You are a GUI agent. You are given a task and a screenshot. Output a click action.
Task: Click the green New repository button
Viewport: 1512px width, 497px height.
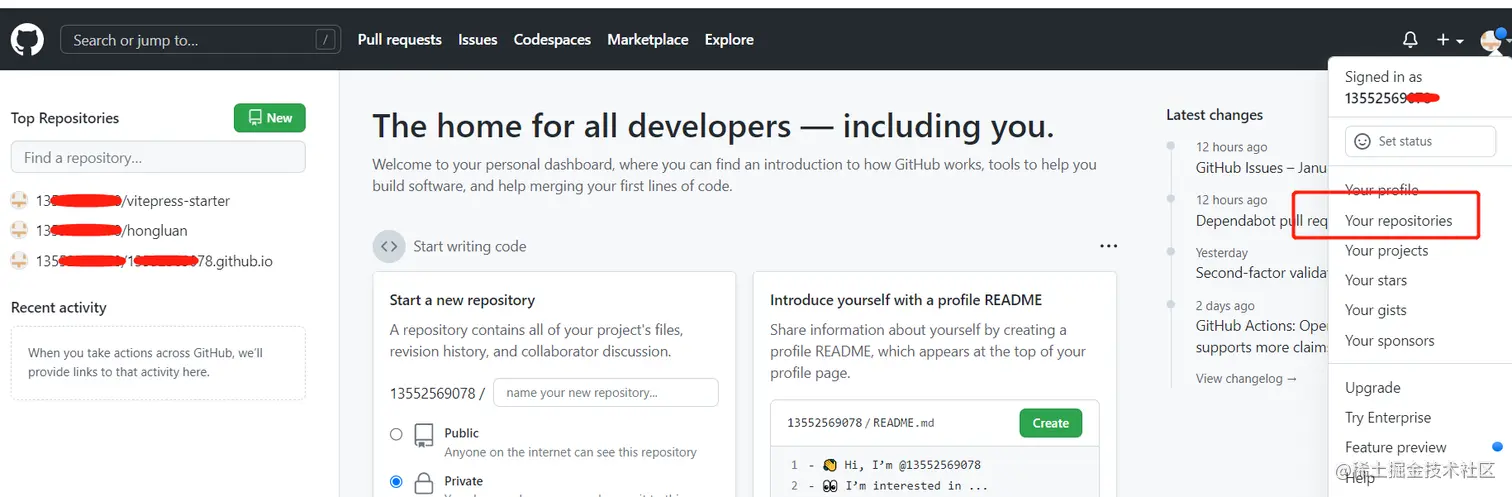click(x=270, y=118)
